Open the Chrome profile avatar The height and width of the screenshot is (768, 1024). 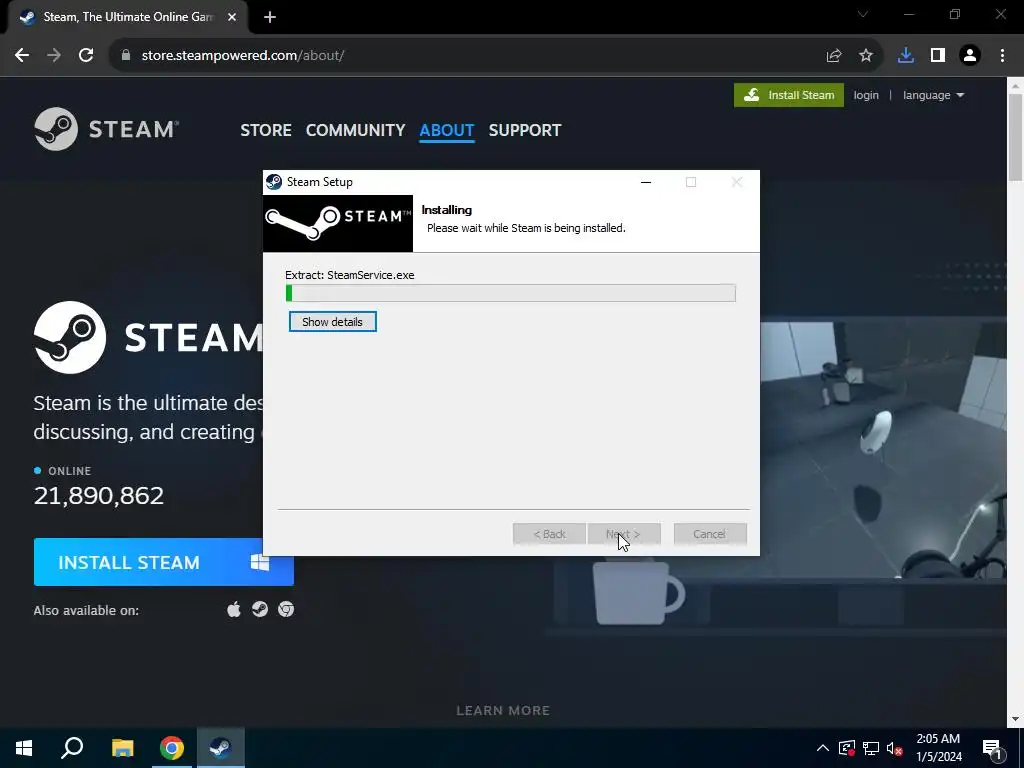(x=970, y=56)
